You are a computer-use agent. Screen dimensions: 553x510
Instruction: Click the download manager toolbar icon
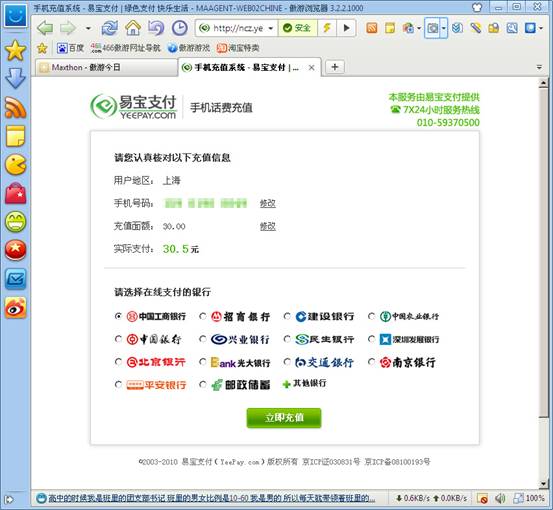point(457,28)
